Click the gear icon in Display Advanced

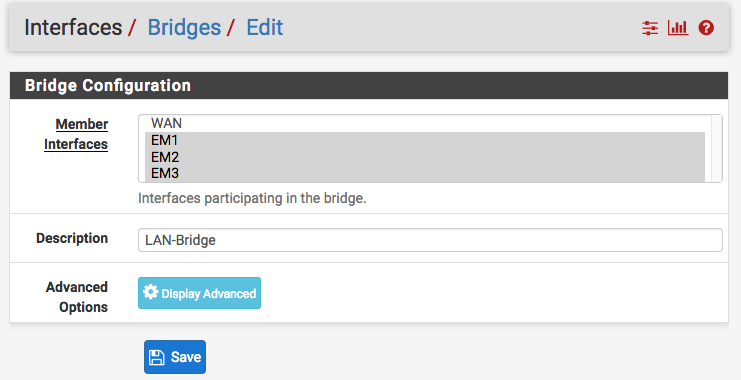[150, 292]
